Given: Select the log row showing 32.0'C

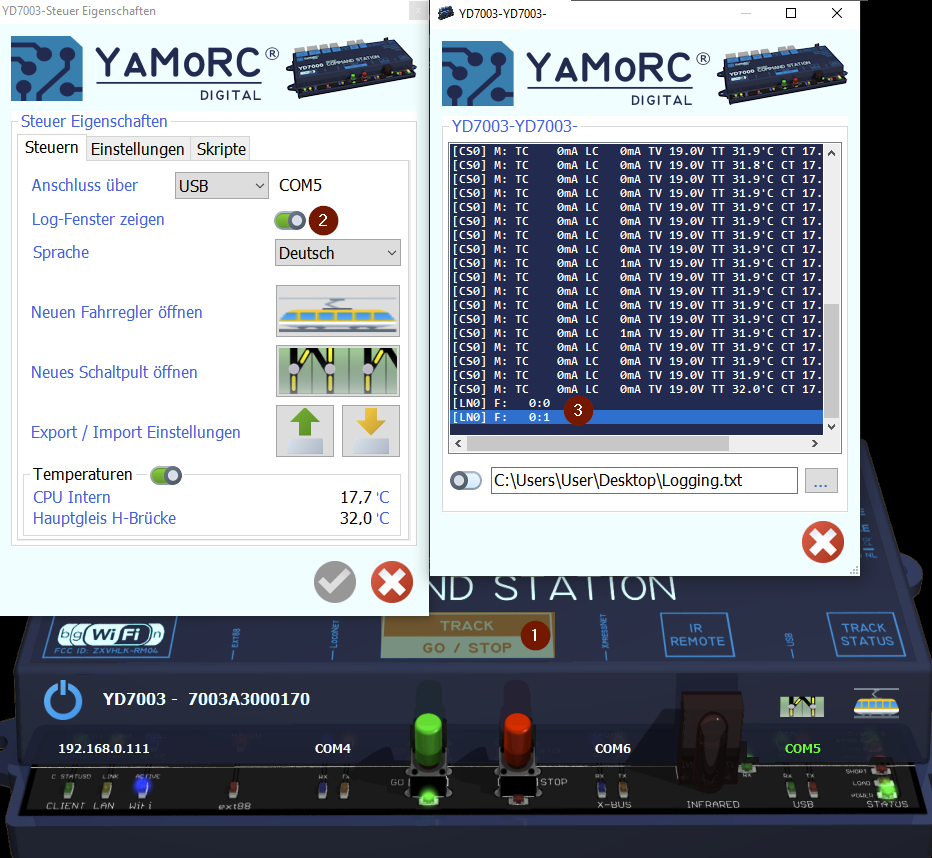Looking at the screenshot, I should (x=636, y=389).
